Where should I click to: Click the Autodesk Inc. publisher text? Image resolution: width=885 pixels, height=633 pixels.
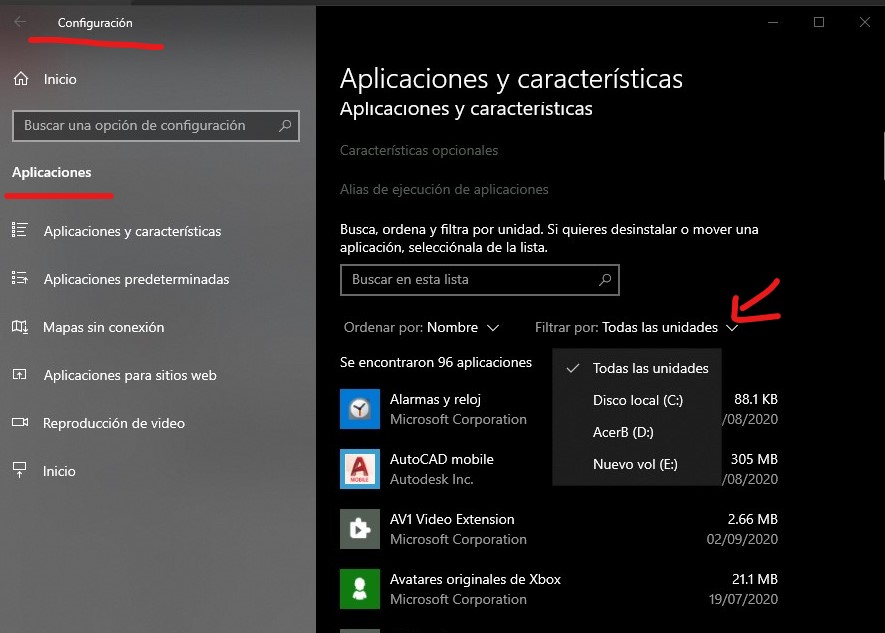(x=431, y=480)
